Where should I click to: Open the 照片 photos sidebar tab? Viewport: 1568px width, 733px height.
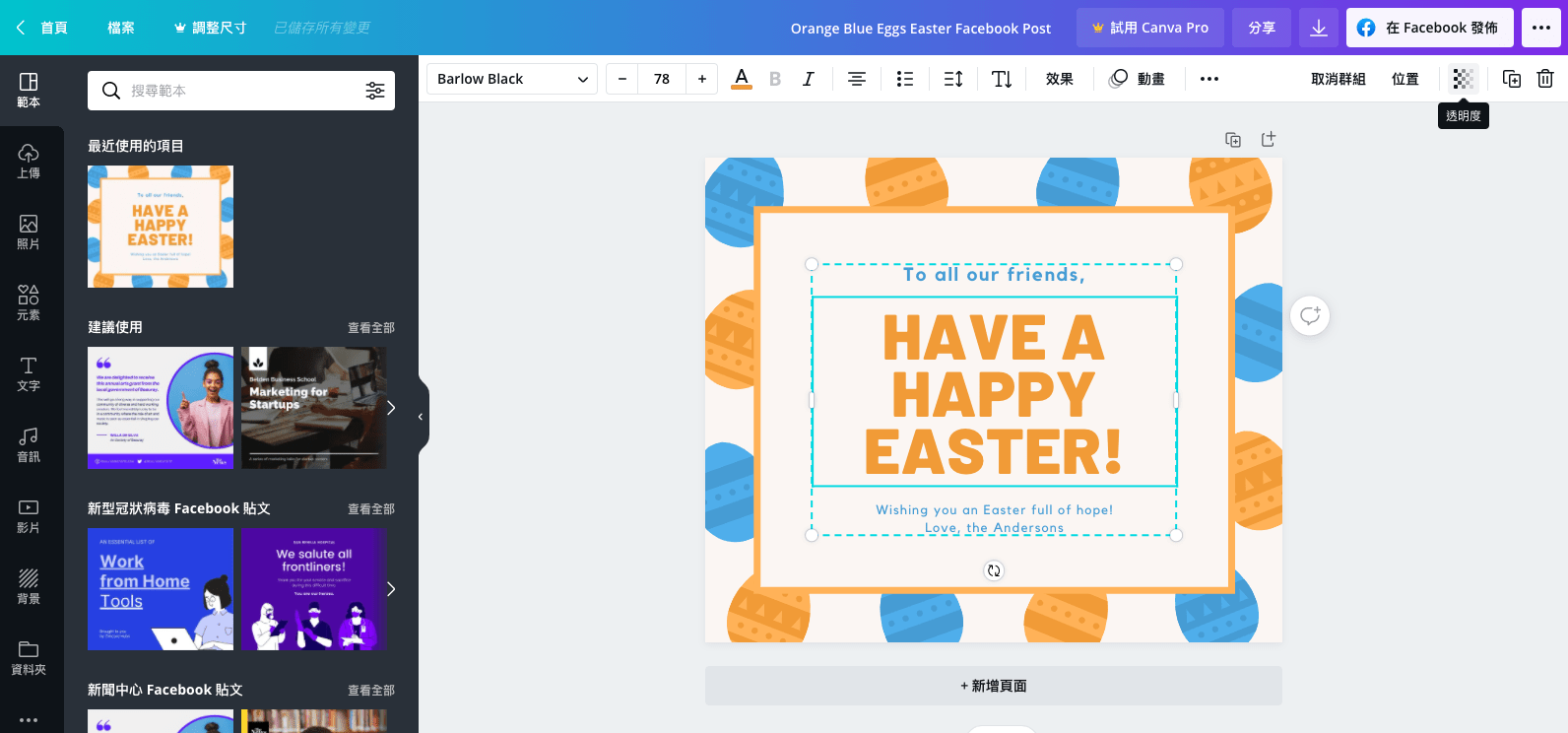29,233
